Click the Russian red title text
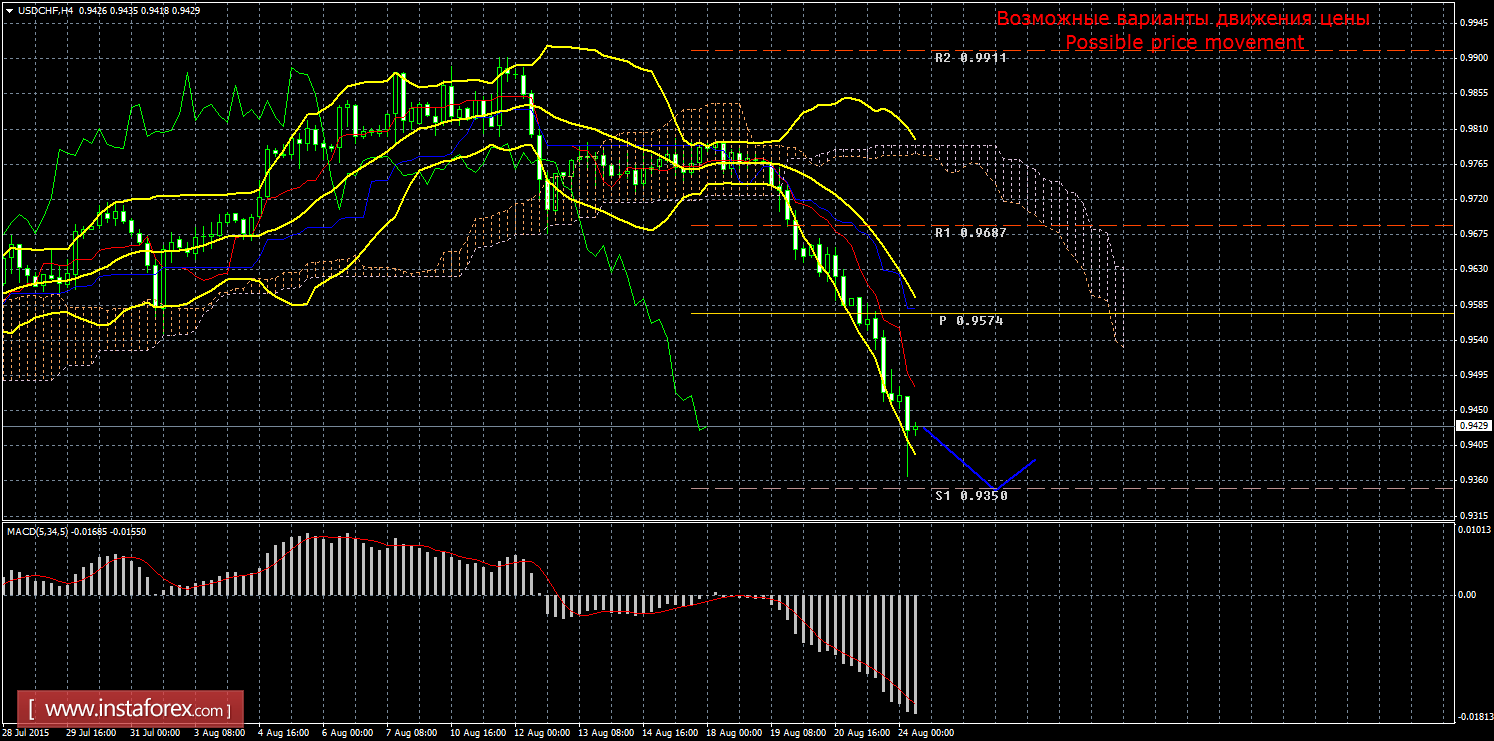 [1182, 19]
